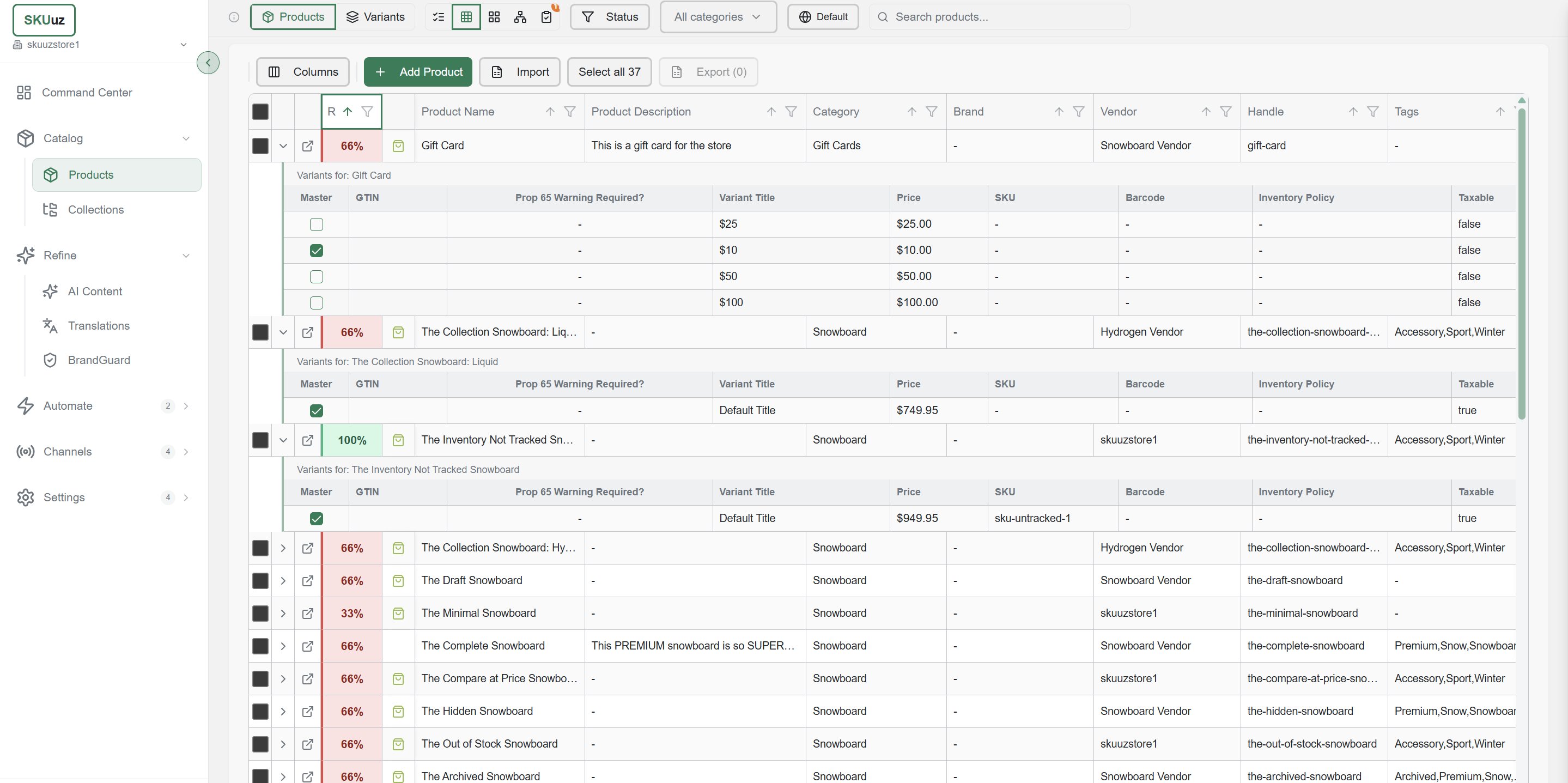The width and height of the screenshot is (1568, 783).
Task: Open The Draft Snowboard external link icon
Action: pos(308,581)
